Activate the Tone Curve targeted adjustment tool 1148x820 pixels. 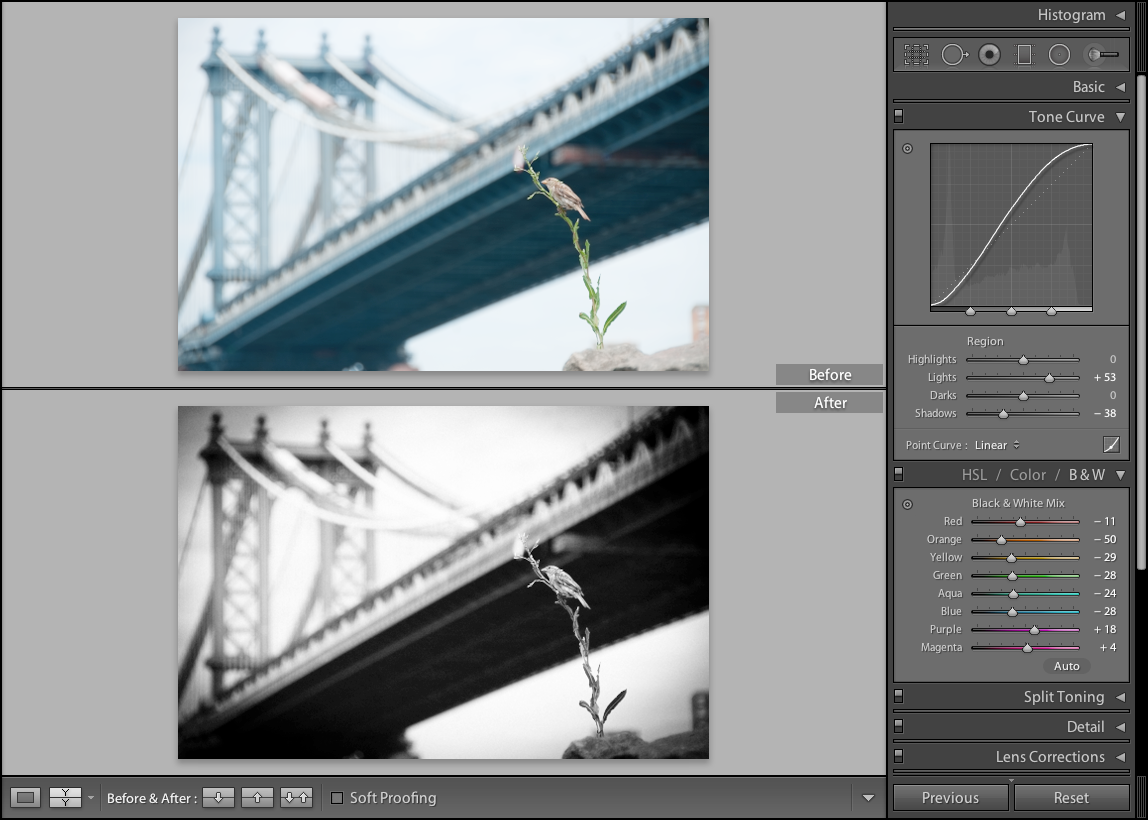pos(907,148)
